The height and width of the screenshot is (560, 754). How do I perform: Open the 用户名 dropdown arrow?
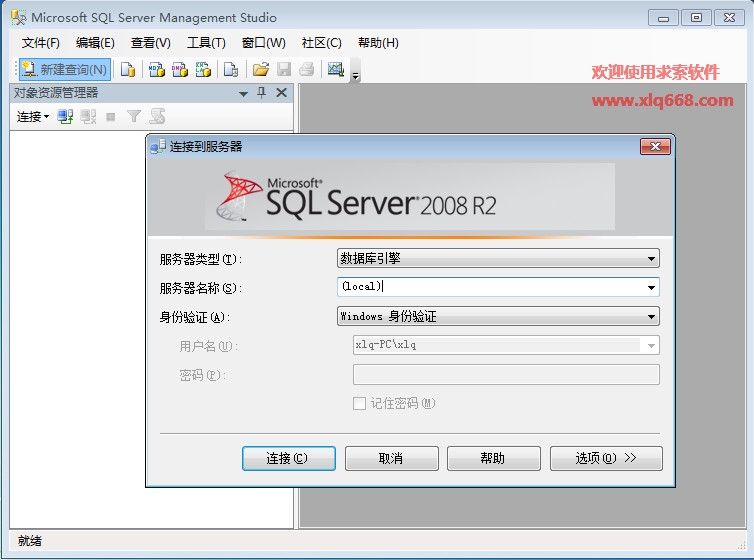[x=651, y=345]
